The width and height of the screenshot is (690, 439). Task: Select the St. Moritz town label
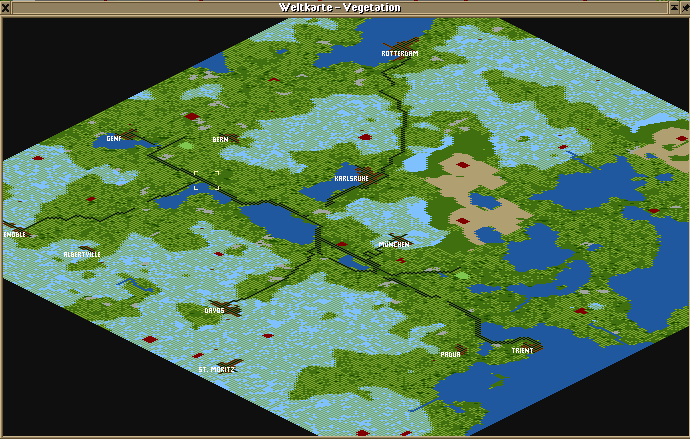(216, 369)
